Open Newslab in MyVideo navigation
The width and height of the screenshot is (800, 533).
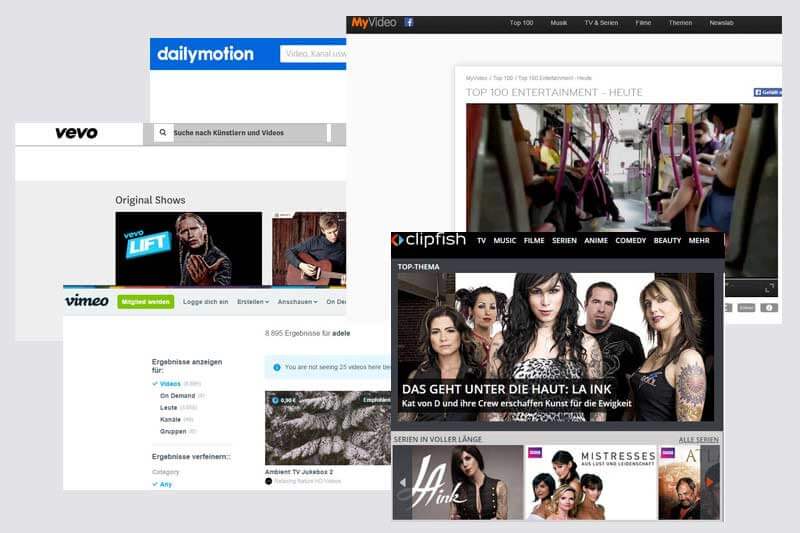[721, 23]
